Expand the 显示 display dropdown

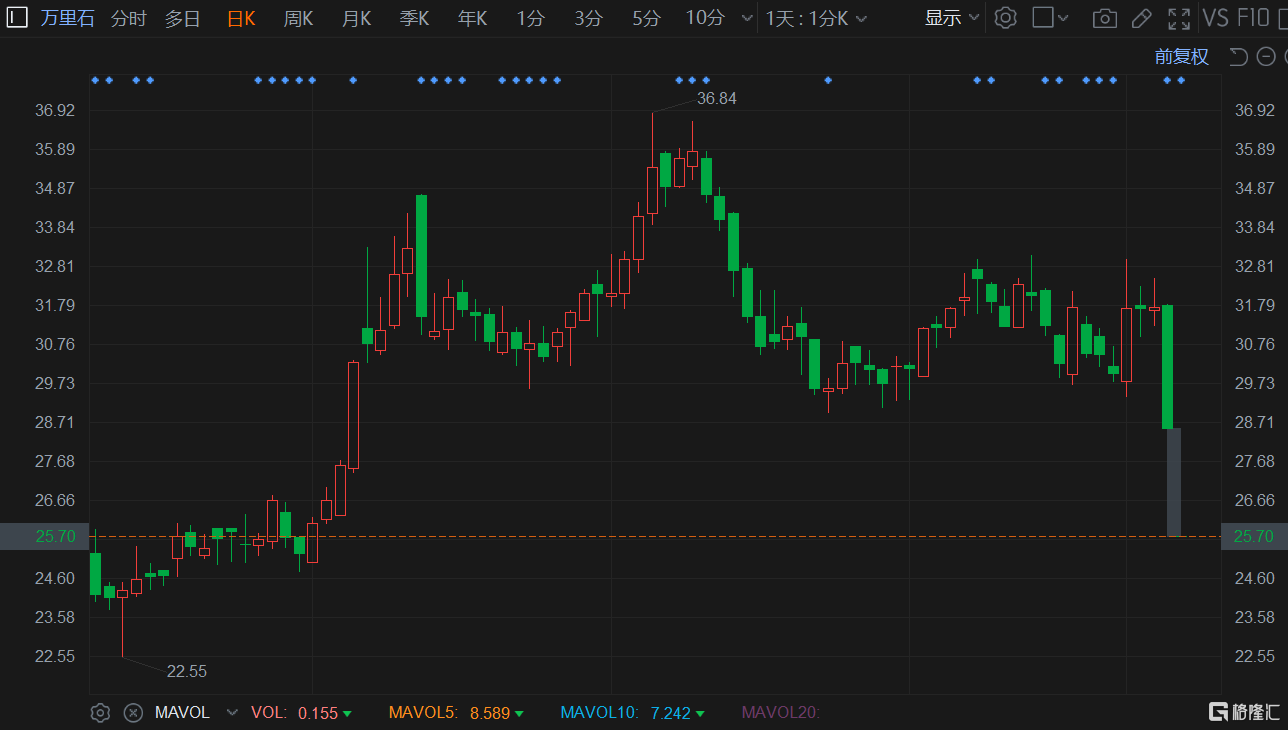pyautogui.click(x=952, y=18)
